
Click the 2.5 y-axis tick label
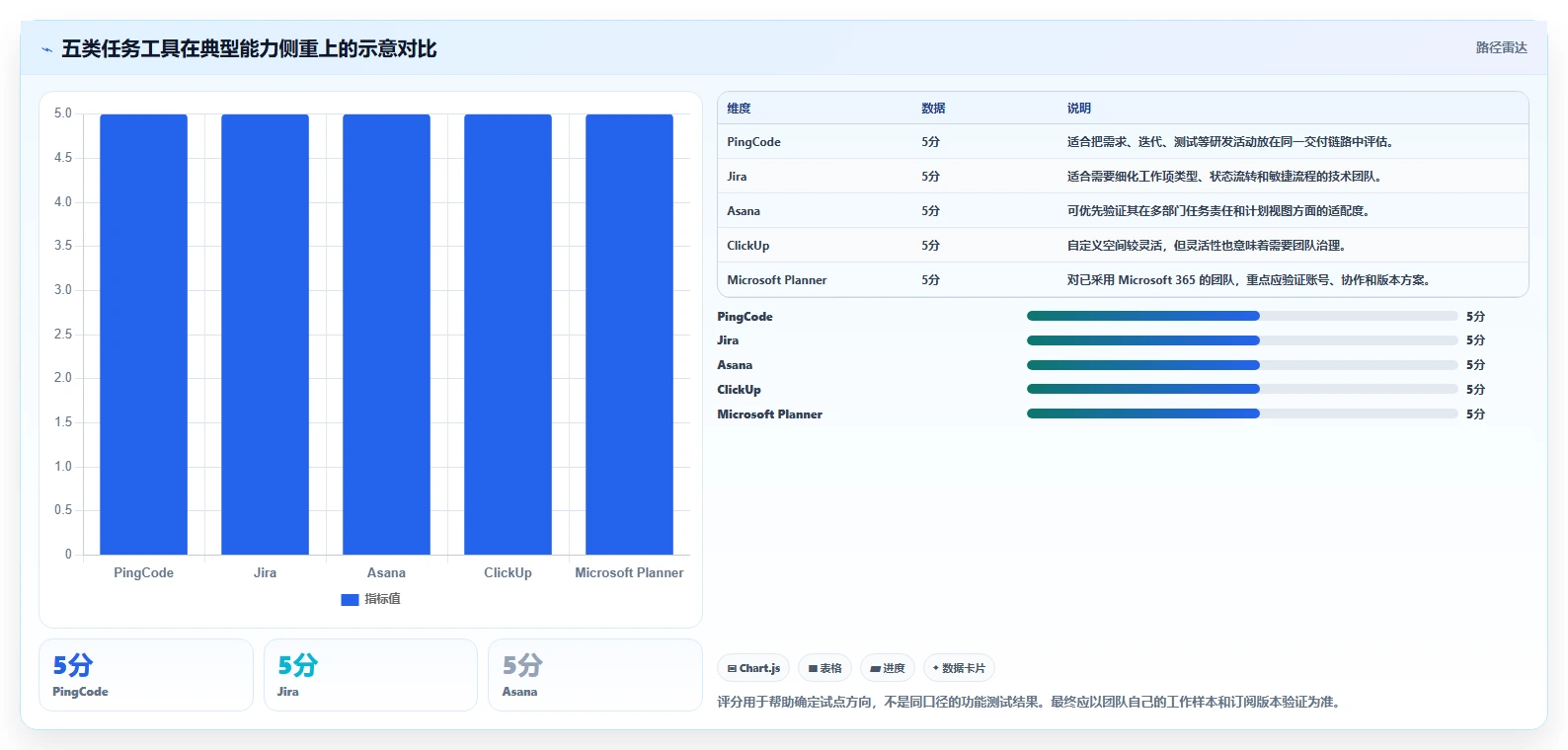tap(63, 335)
